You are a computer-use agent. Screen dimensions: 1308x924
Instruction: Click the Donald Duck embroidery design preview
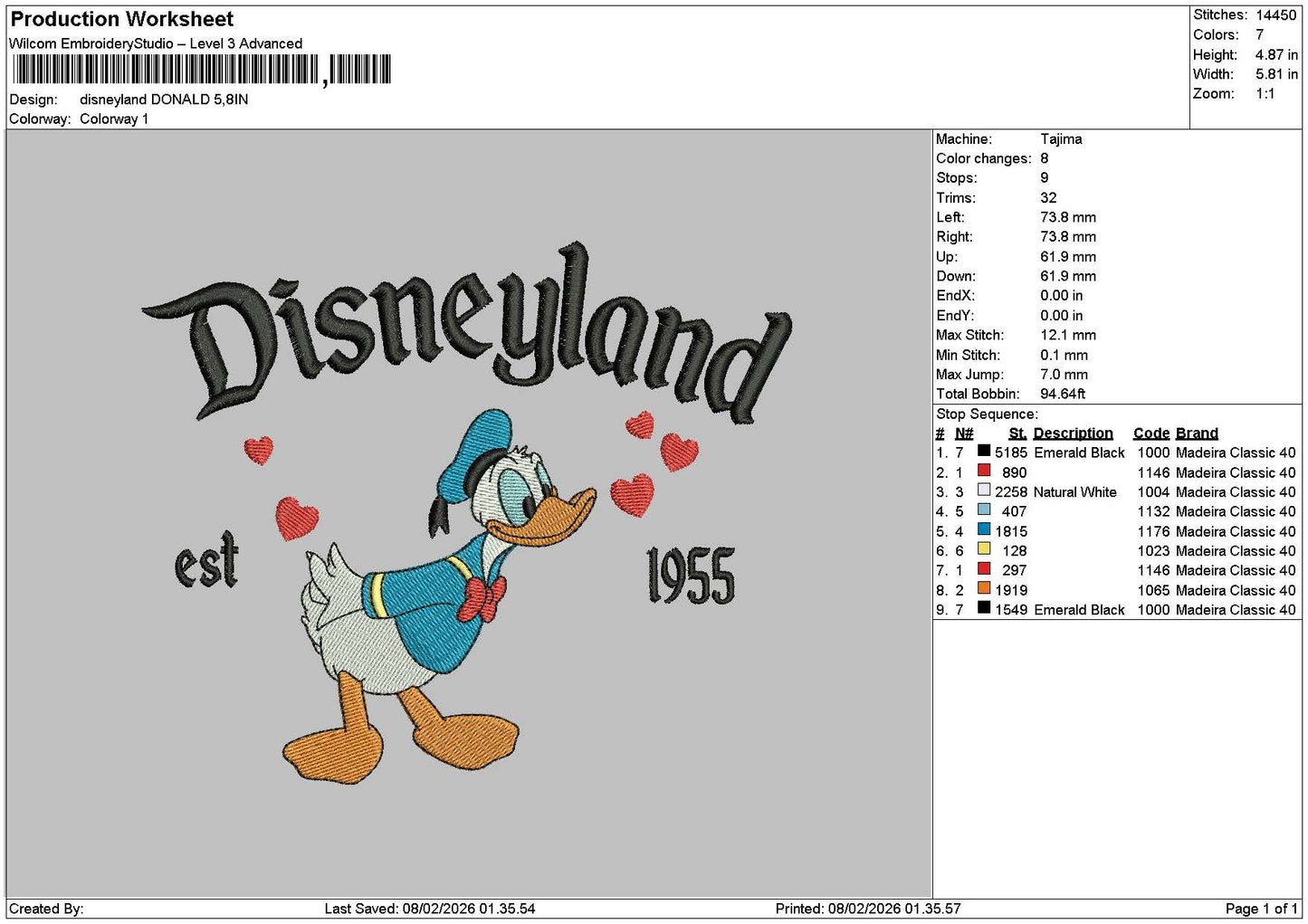click(440, 597)
